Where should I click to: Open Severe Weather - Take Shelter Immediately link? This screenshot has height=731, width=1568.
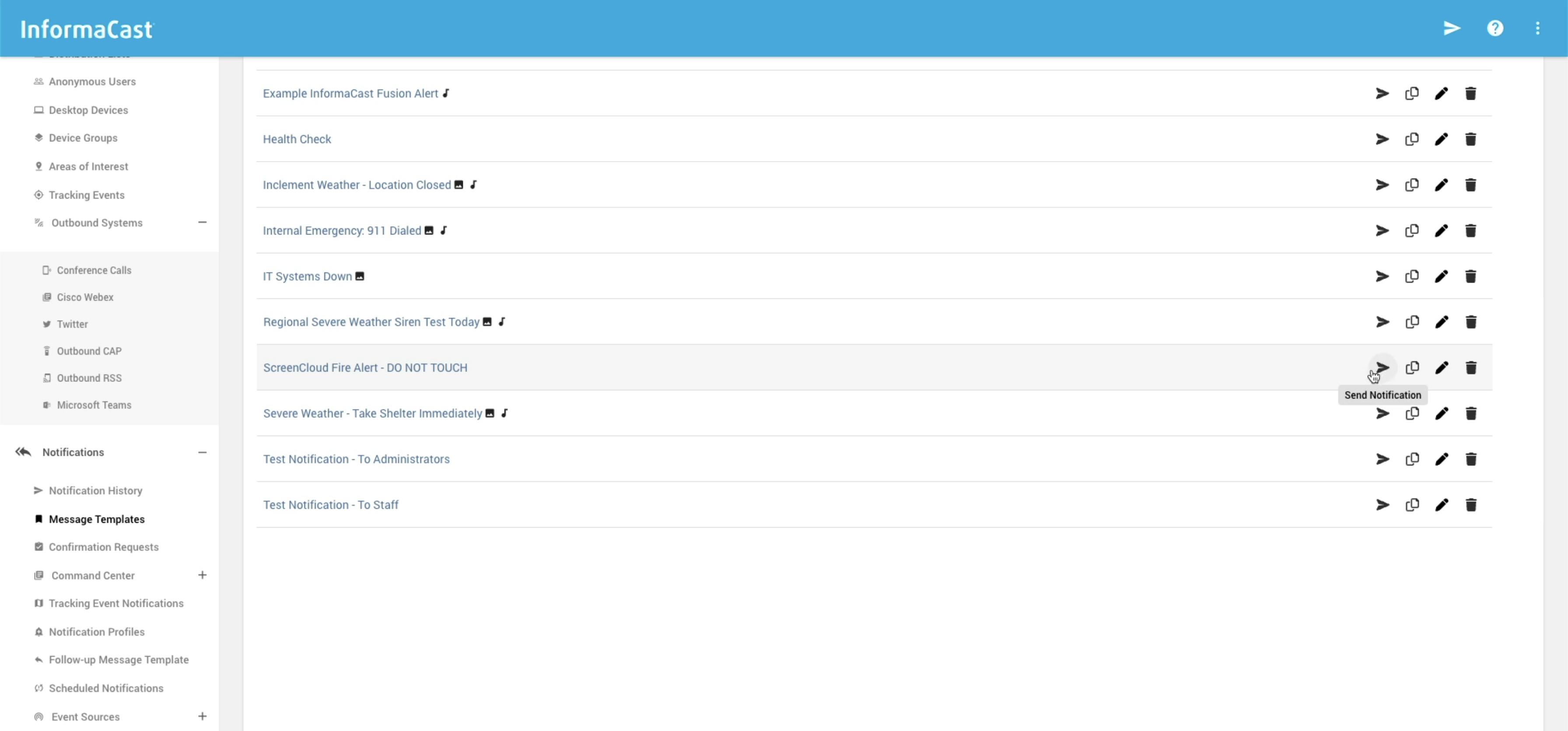pos(372,414)
